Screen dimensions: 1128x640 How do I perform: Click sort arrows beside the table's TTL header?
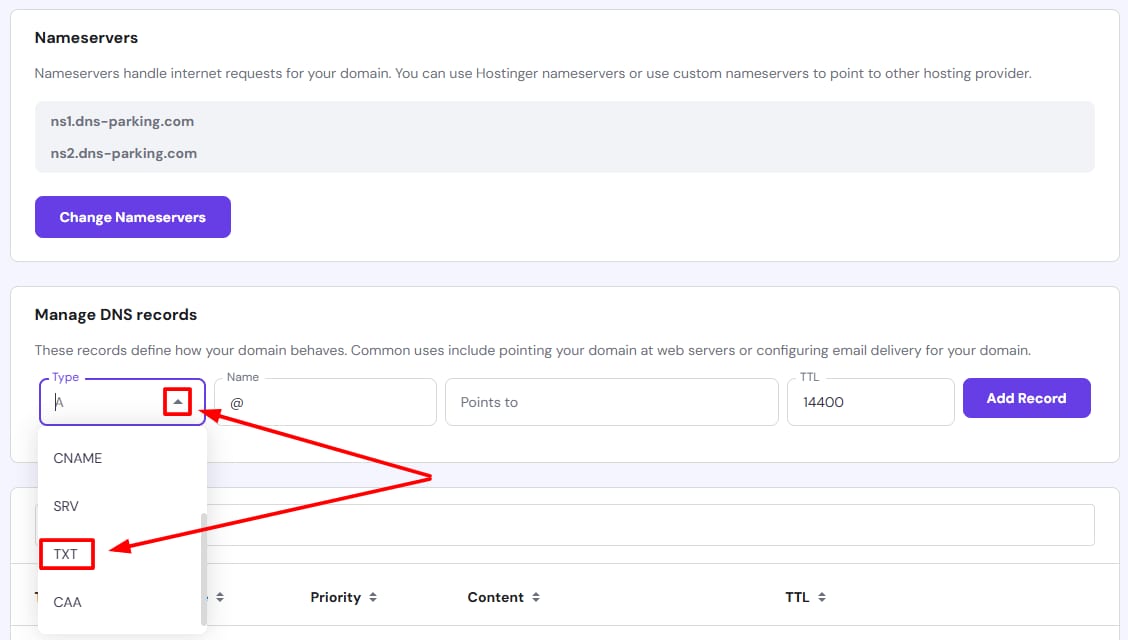pyautogui.click(x=822, y=597)
